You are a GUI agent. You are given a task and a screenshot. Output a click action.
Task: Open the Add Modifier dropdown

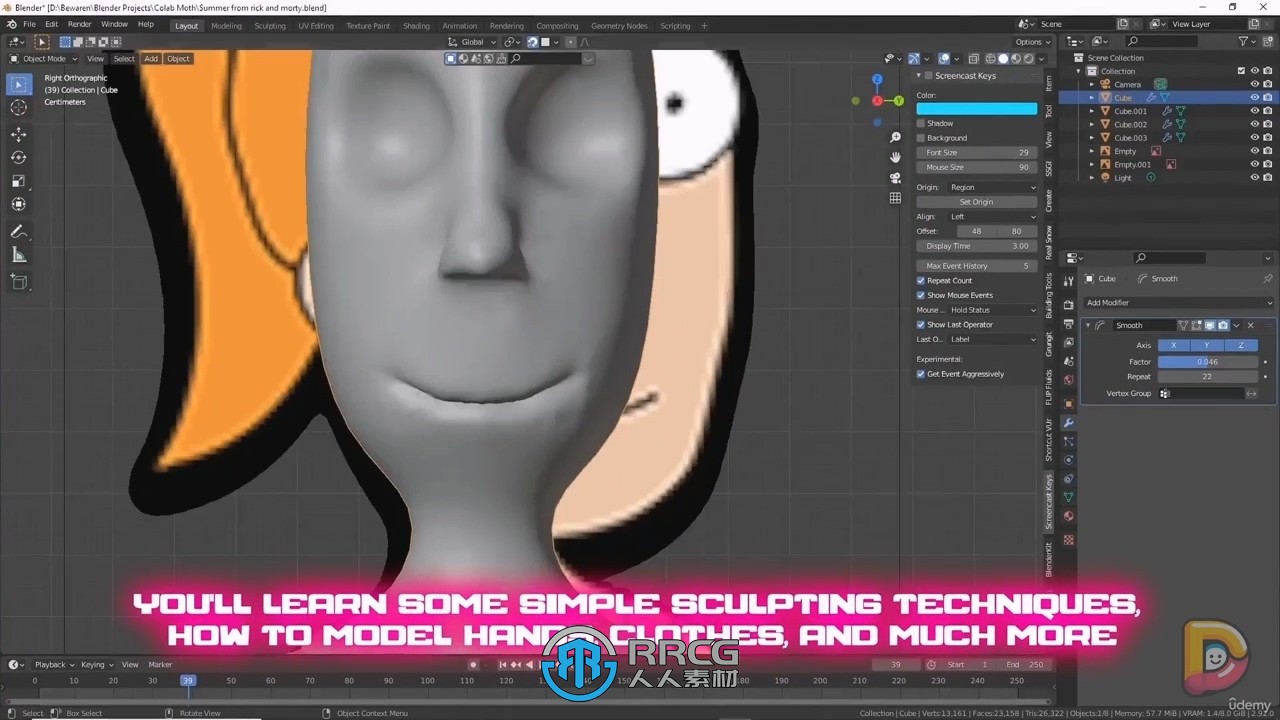tap(1179, 303)
